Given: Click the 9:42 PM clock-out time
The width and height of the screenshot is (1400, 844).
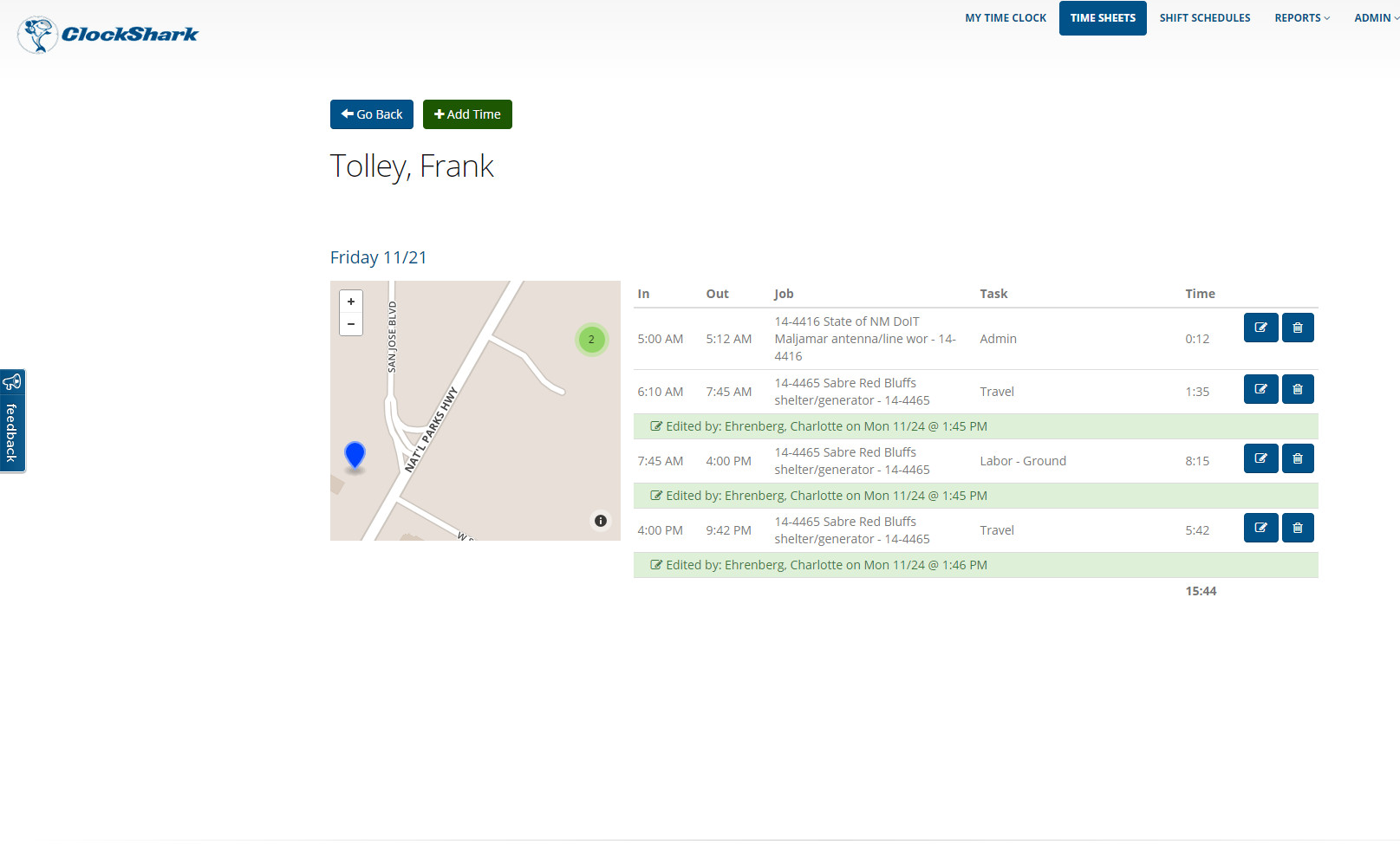Looking at the screenshot, I should tap(728, 530).
